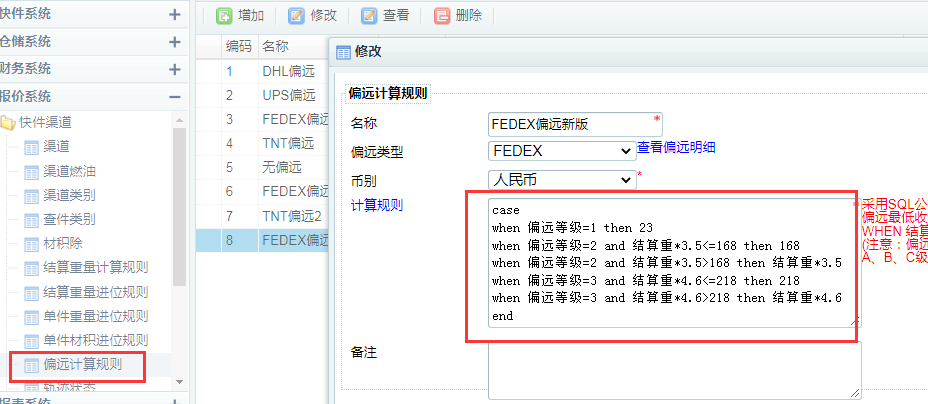
Task: Select 材积除 tree item
Action: click(63, 244)
